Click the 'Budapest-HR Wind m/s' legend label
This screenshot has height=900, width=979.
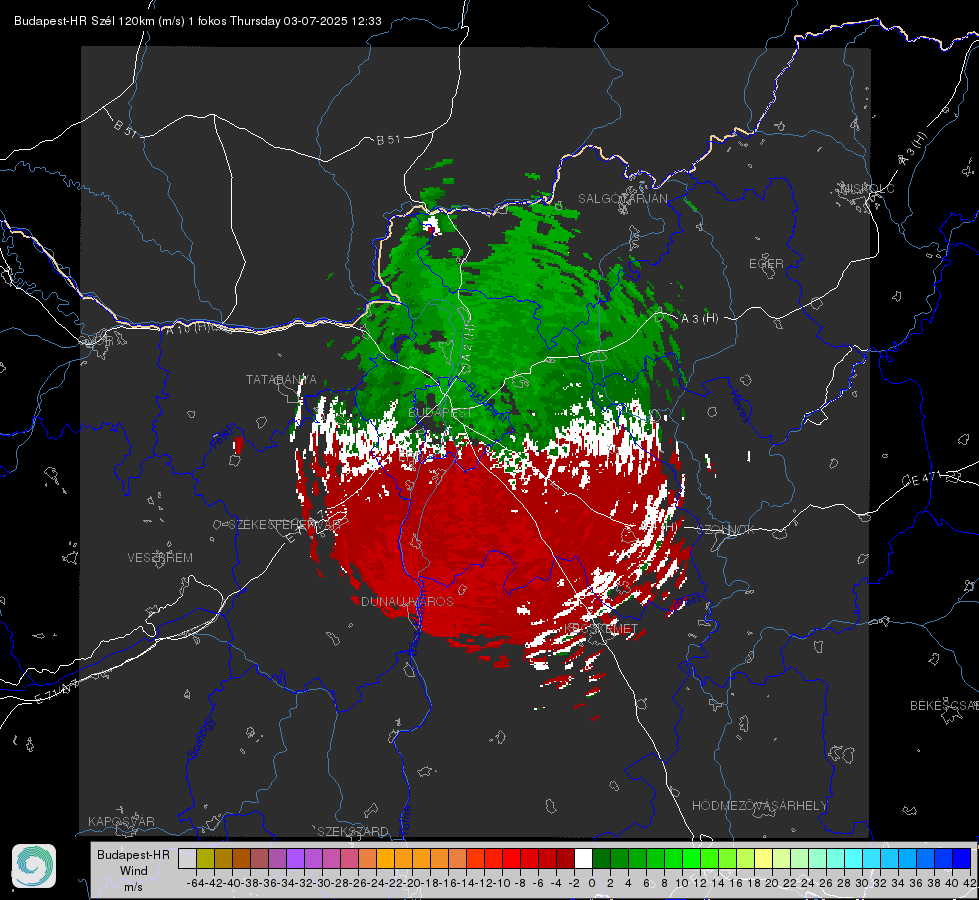[x=134, y=870]
